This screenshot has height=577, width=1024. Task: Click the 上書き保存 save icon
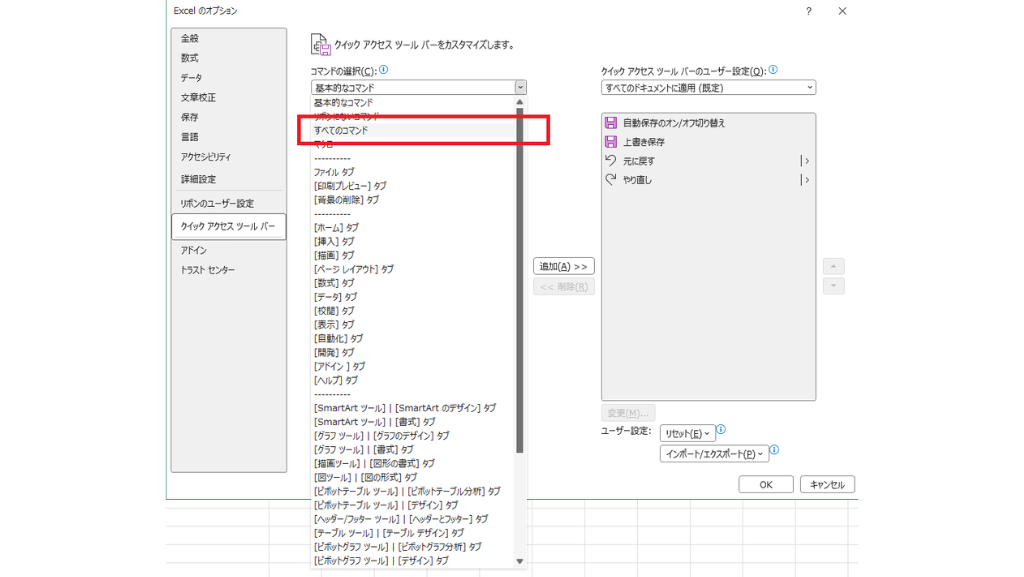[611, 142]
